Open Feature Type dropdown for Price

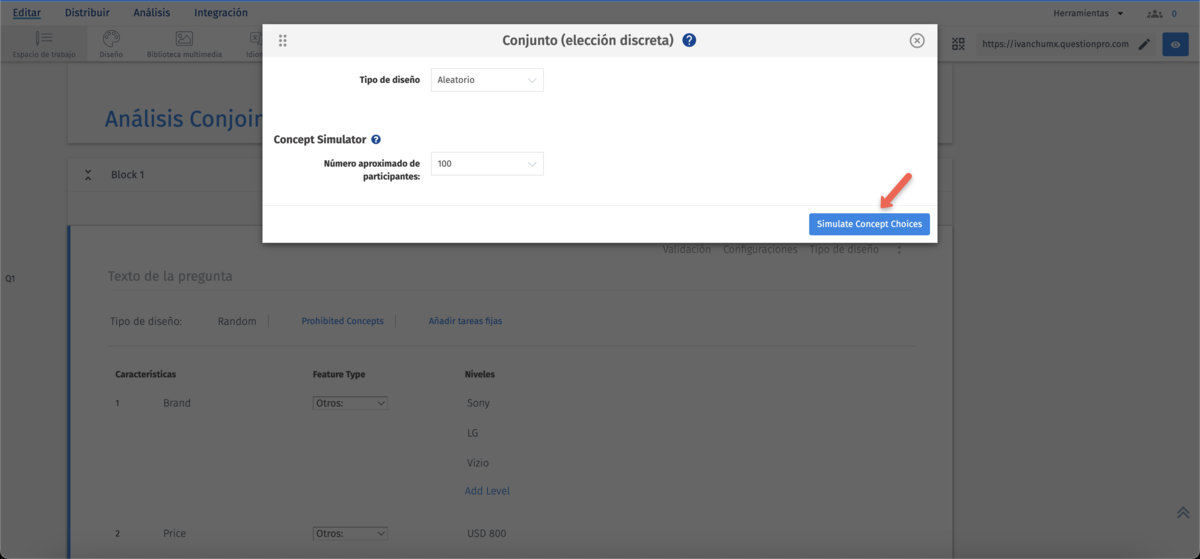click(350, 533)
